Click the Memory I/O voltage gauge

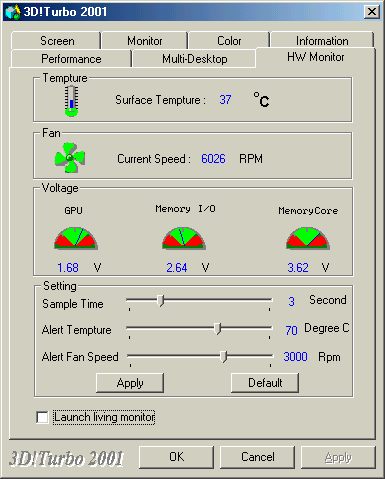184,238
